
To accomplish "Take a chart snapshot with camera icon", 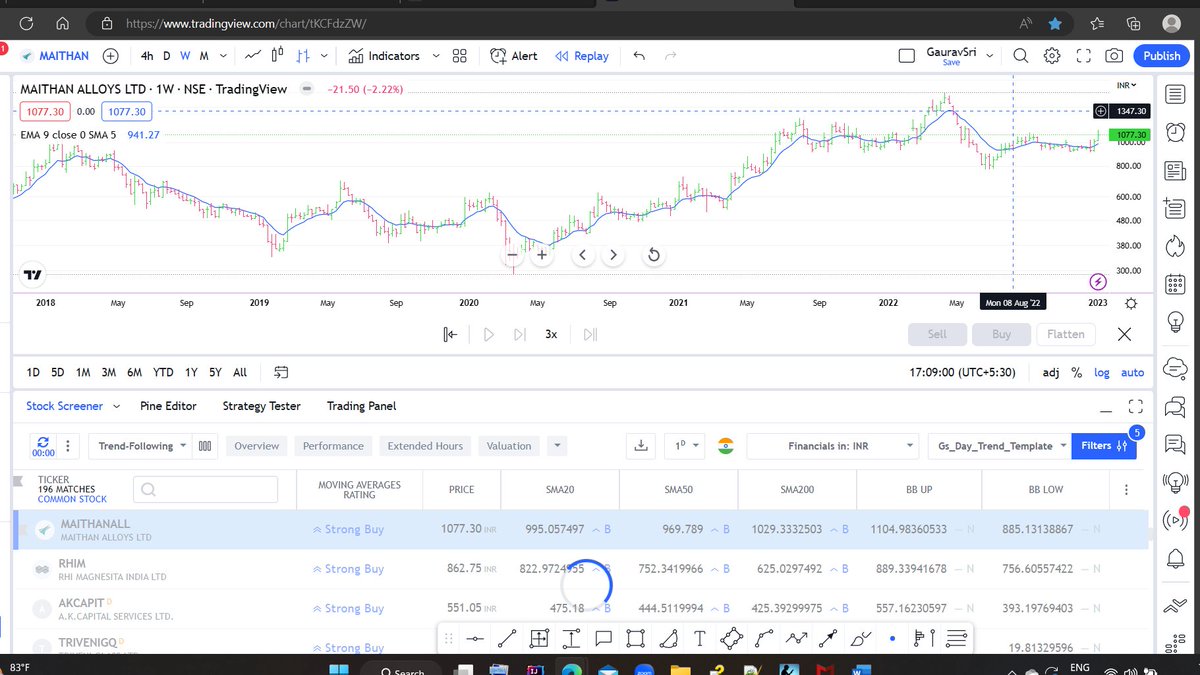I will click(1114, 56).
